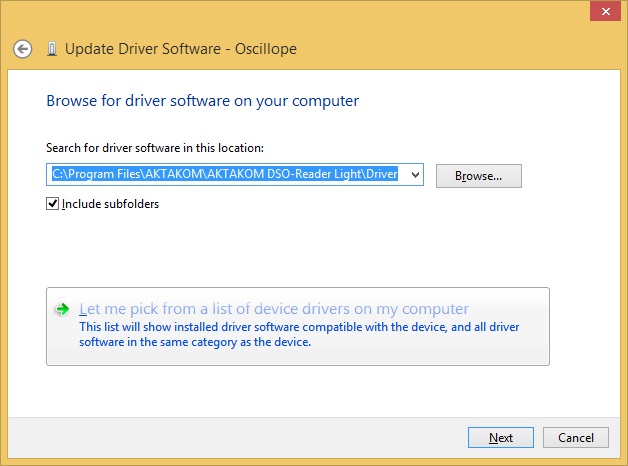Click the device icon beside the window title
628x466 pixels.
(52, 49)
